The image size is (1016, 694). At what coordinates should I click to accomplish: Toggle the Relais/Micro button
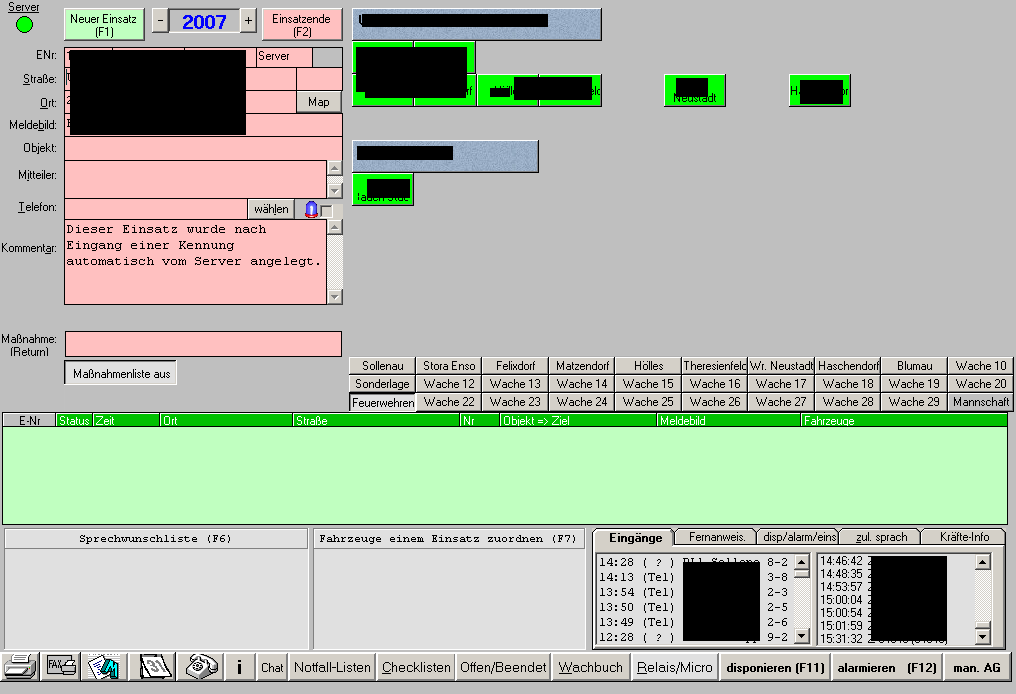[674, 667]
